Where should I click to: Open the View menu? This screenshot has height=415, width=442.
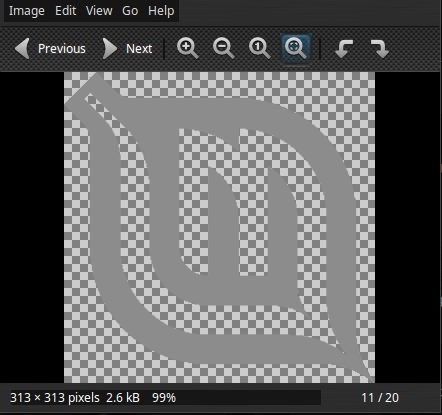click(x=99, y=11)
